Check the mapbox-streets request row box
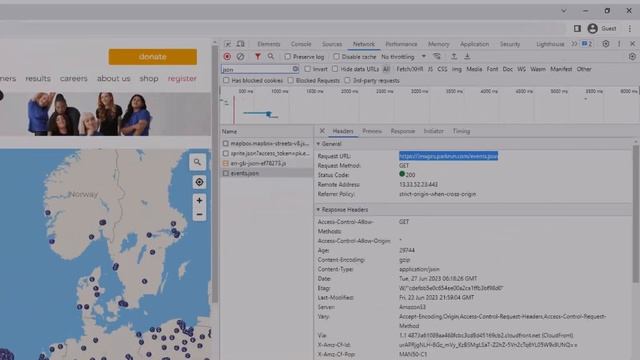640x360 pixels. [x=226, y=144]
